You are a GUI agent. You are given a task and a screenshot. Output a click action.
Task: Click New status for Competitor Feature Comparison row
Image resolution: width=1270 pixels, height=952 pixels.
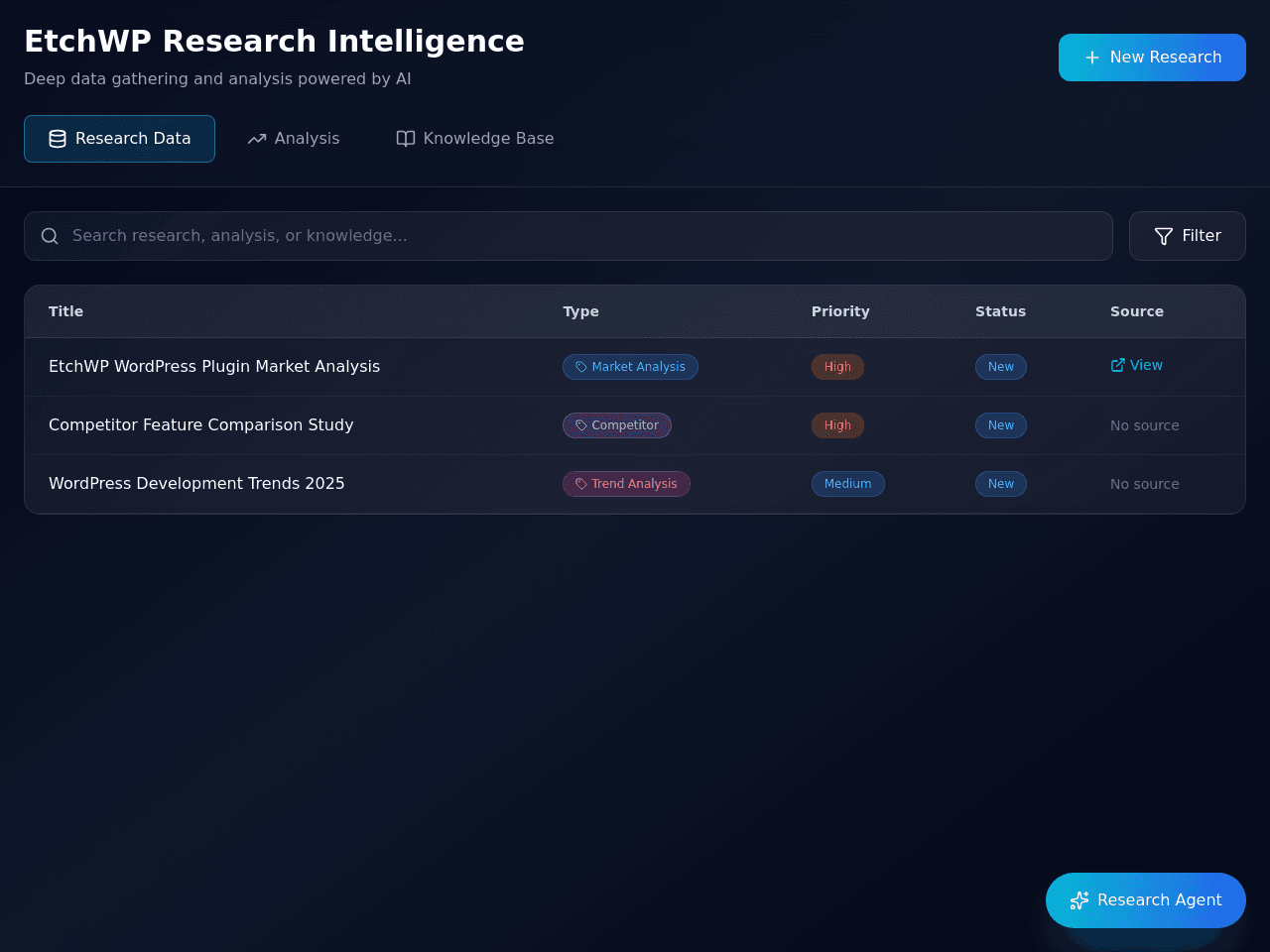click(1001, 425)
